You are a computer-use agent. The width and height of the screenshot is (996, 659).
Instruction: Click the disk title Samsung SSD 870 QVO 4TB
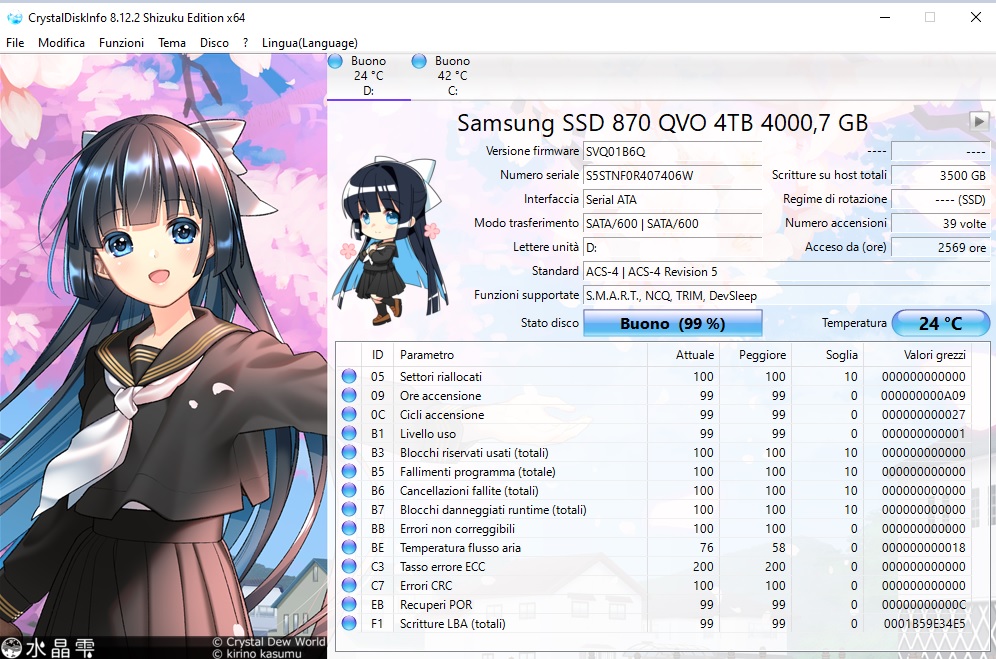point(663,123)
